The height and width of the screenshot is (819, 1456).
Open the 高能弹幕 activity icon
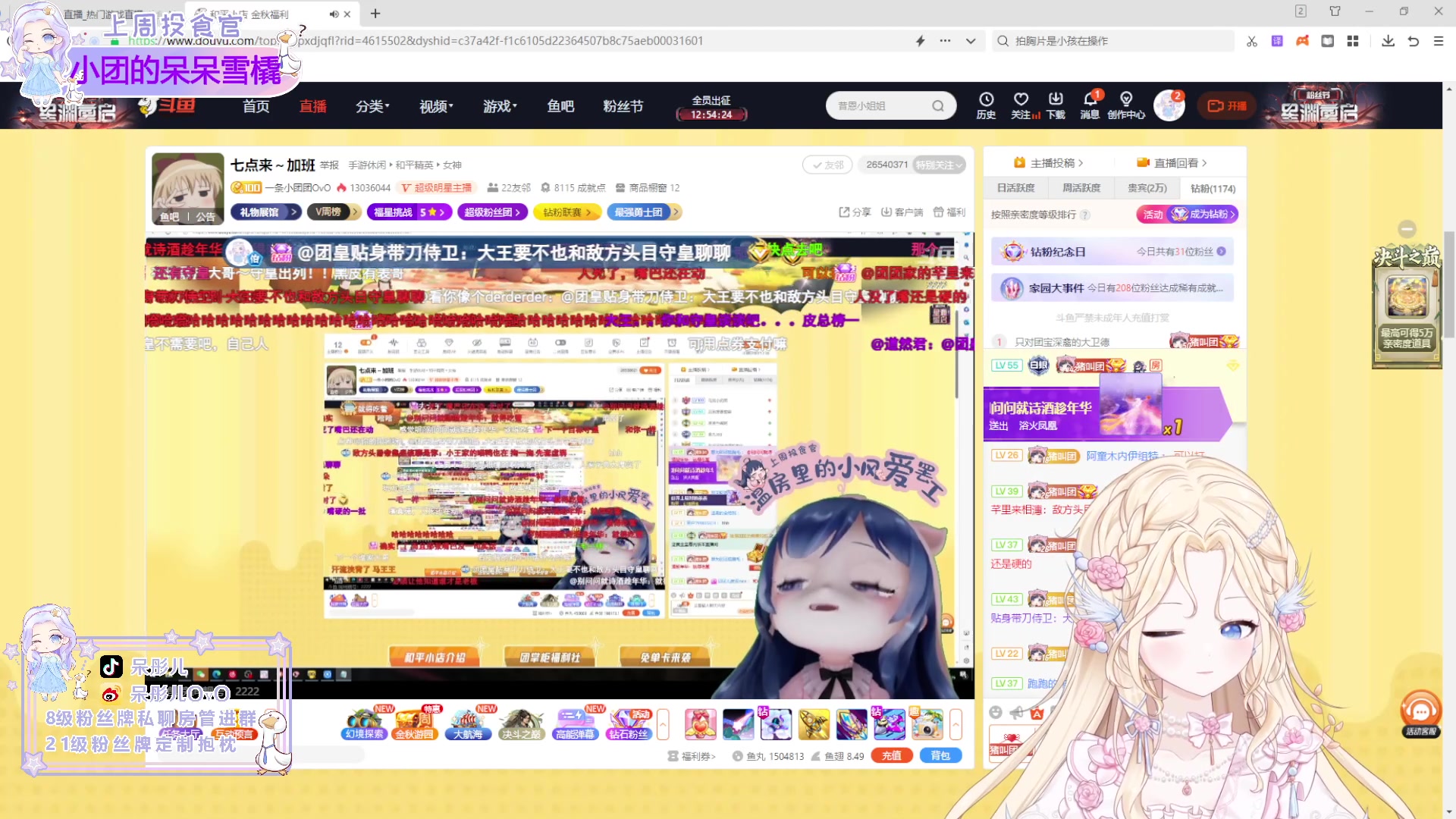575,723
